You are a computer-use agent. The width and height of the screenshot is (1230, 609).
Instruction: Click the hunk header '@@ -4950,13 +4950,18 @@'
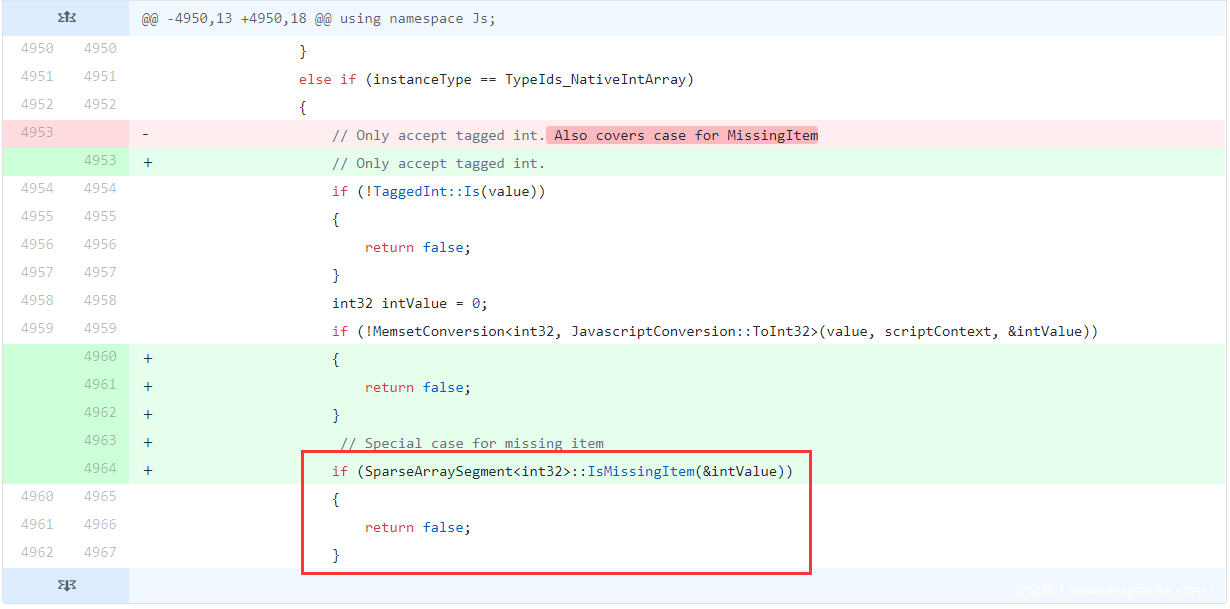click(318, 19)
